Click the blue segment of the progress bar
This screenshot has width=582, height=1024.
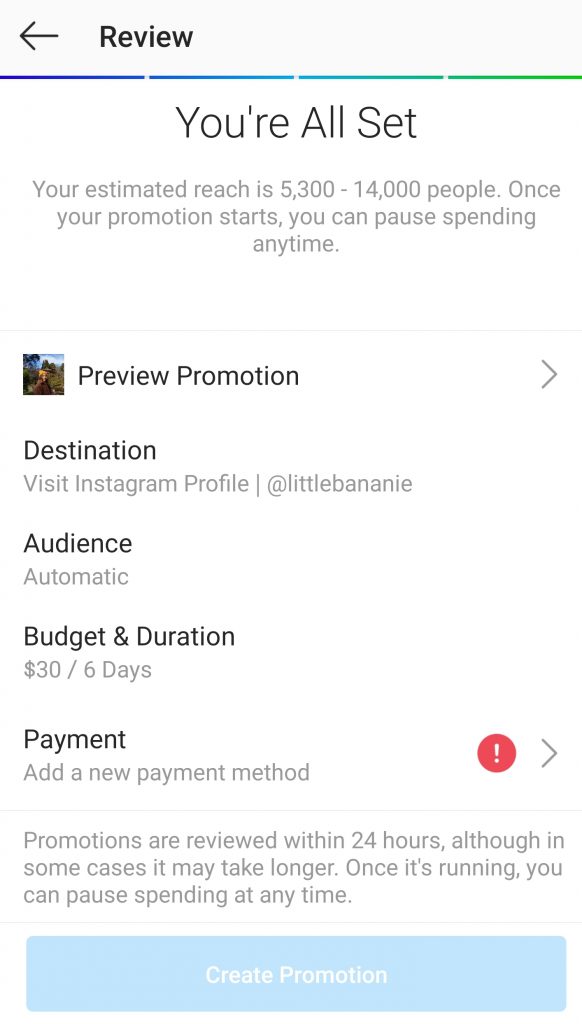(x=220, y=75)
